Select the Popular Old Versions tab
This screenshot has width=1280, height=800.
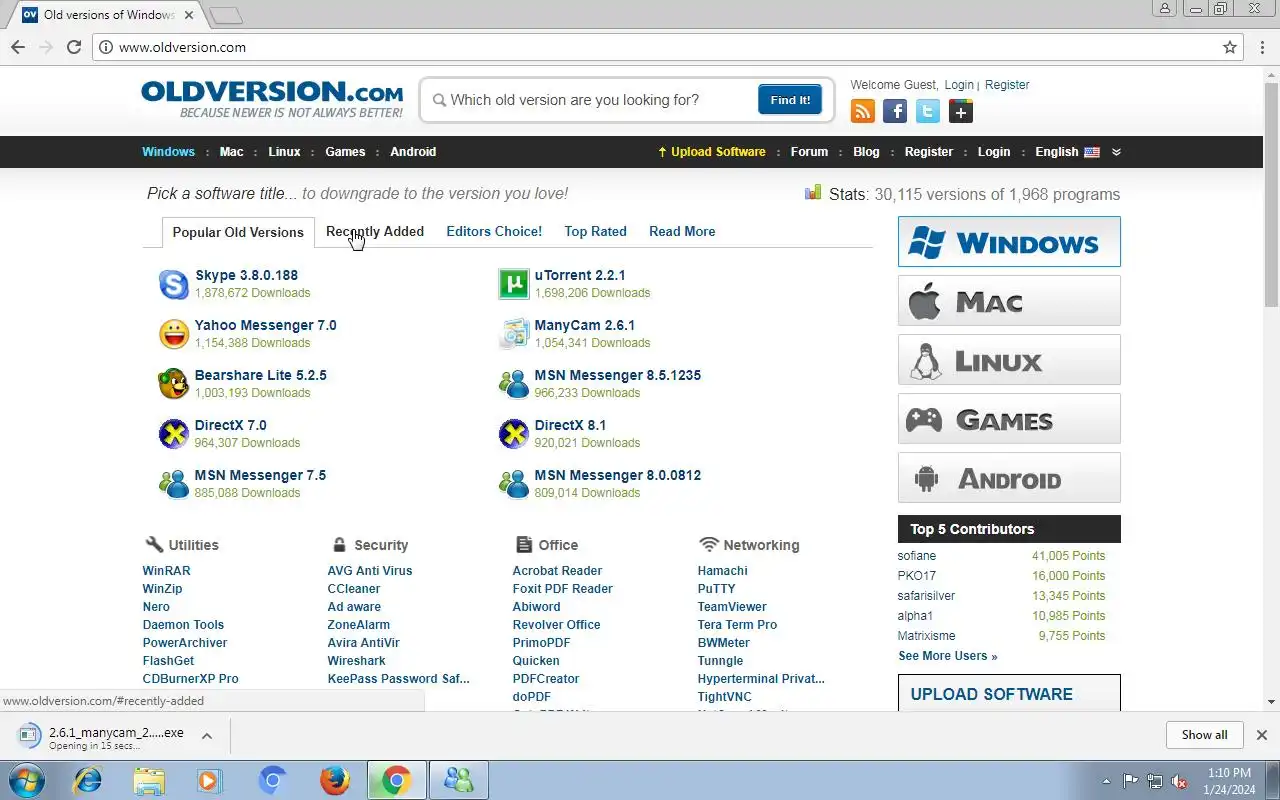(x=238, y=232)
